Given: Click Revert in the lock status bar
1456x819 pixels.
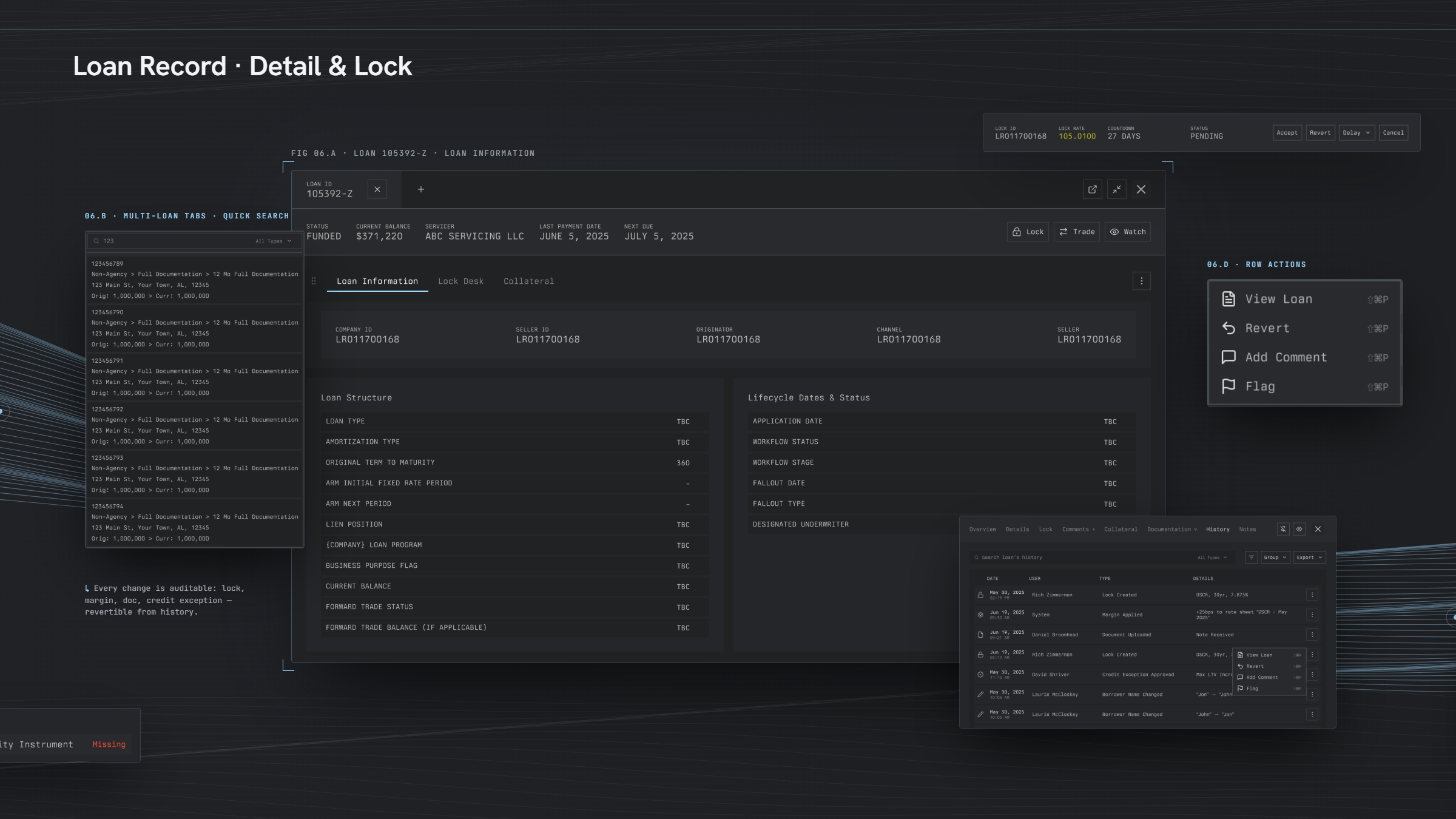Looking at the screenshot, I should [x=1320, y=132].
